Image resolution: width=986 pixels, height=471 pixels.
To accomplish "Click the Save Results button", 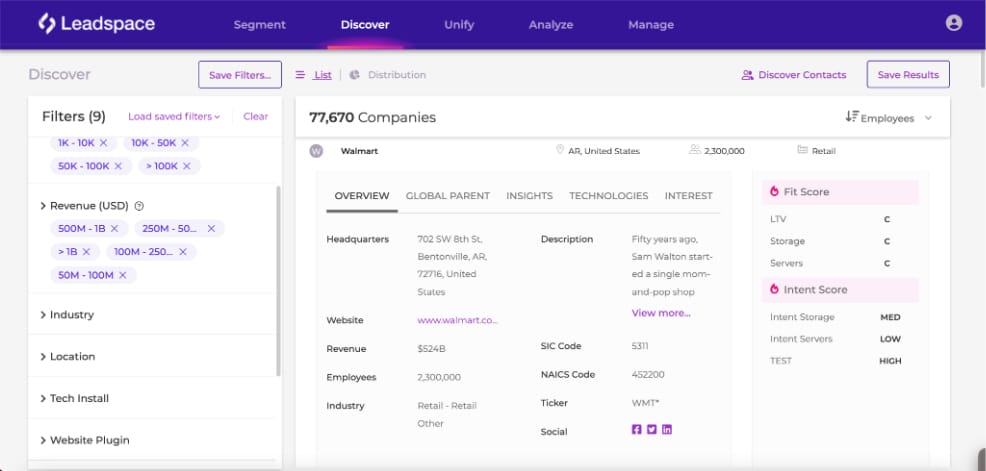I will 908,74.
